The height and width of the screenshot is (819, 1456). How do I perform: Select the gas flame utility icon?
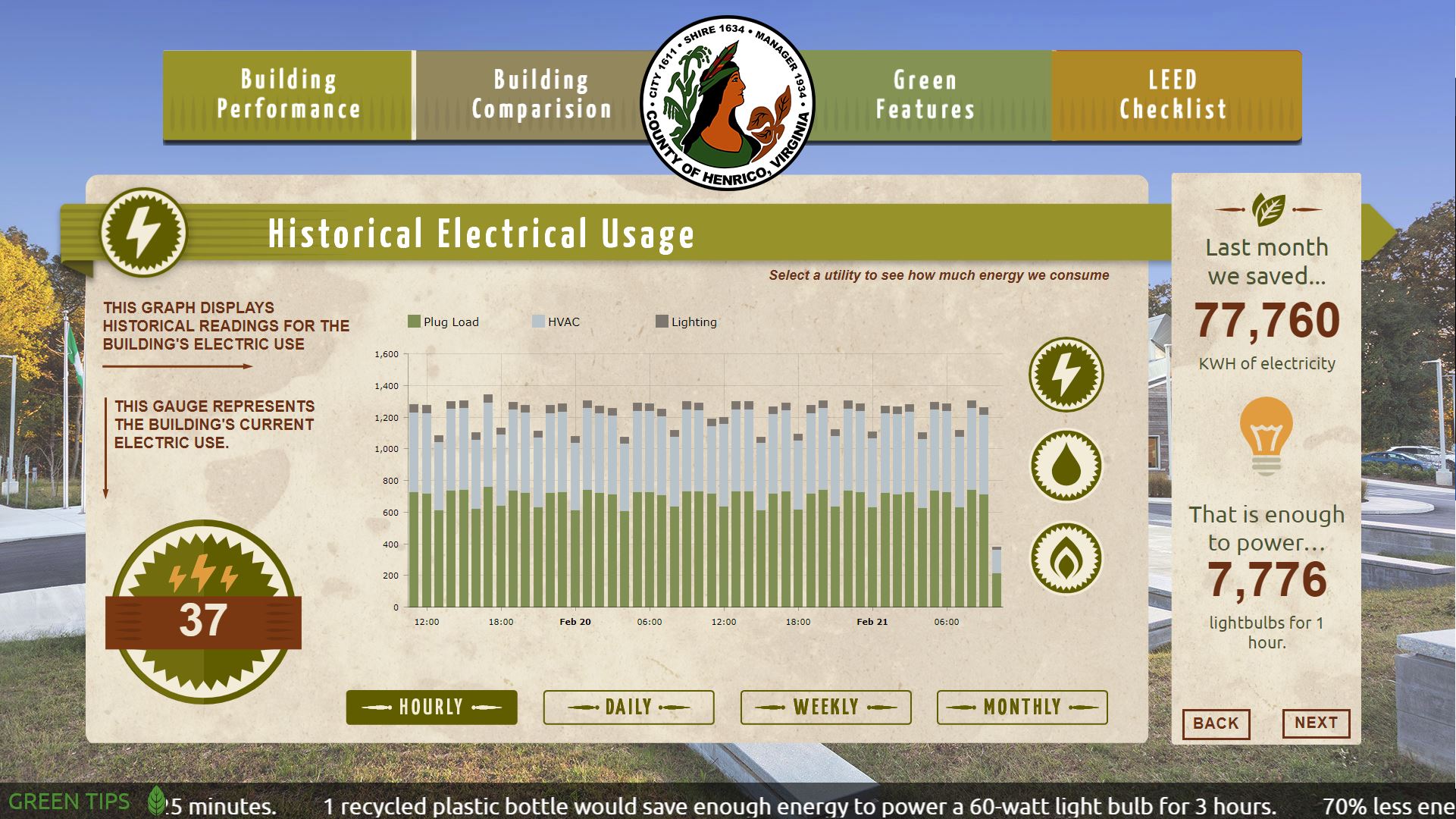(x=1066, y=558)
